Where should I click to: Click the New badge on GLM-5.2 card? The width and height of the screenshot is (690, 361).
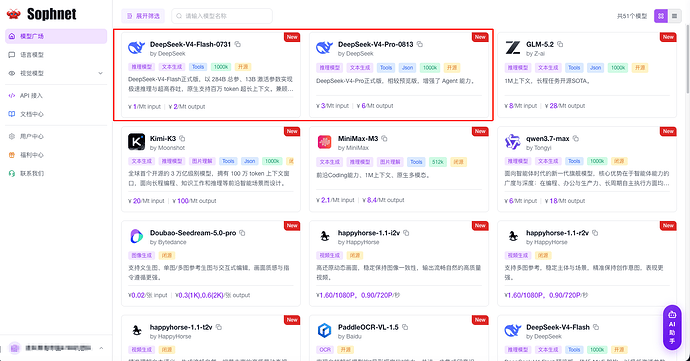[668, 37]
